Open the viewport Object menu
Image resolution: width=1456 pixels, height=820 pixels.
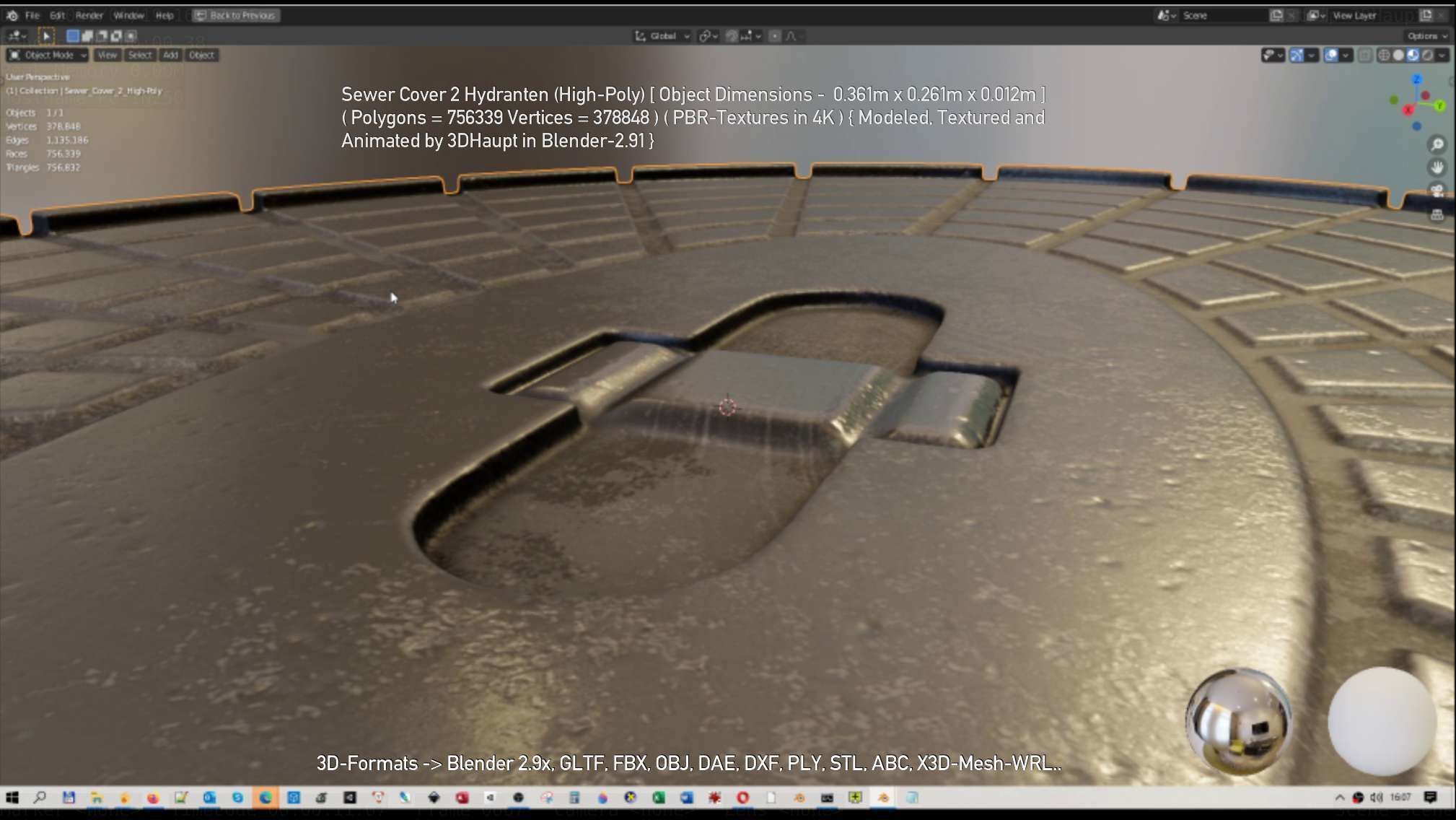click(201, 55)
